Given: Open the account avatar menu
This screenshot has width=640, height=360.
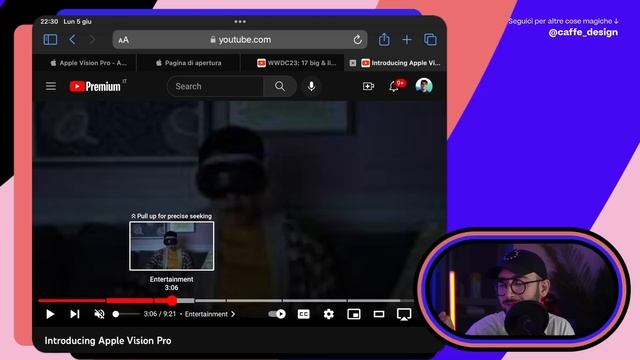Looking at the screenshot, I should click(424, 86).
